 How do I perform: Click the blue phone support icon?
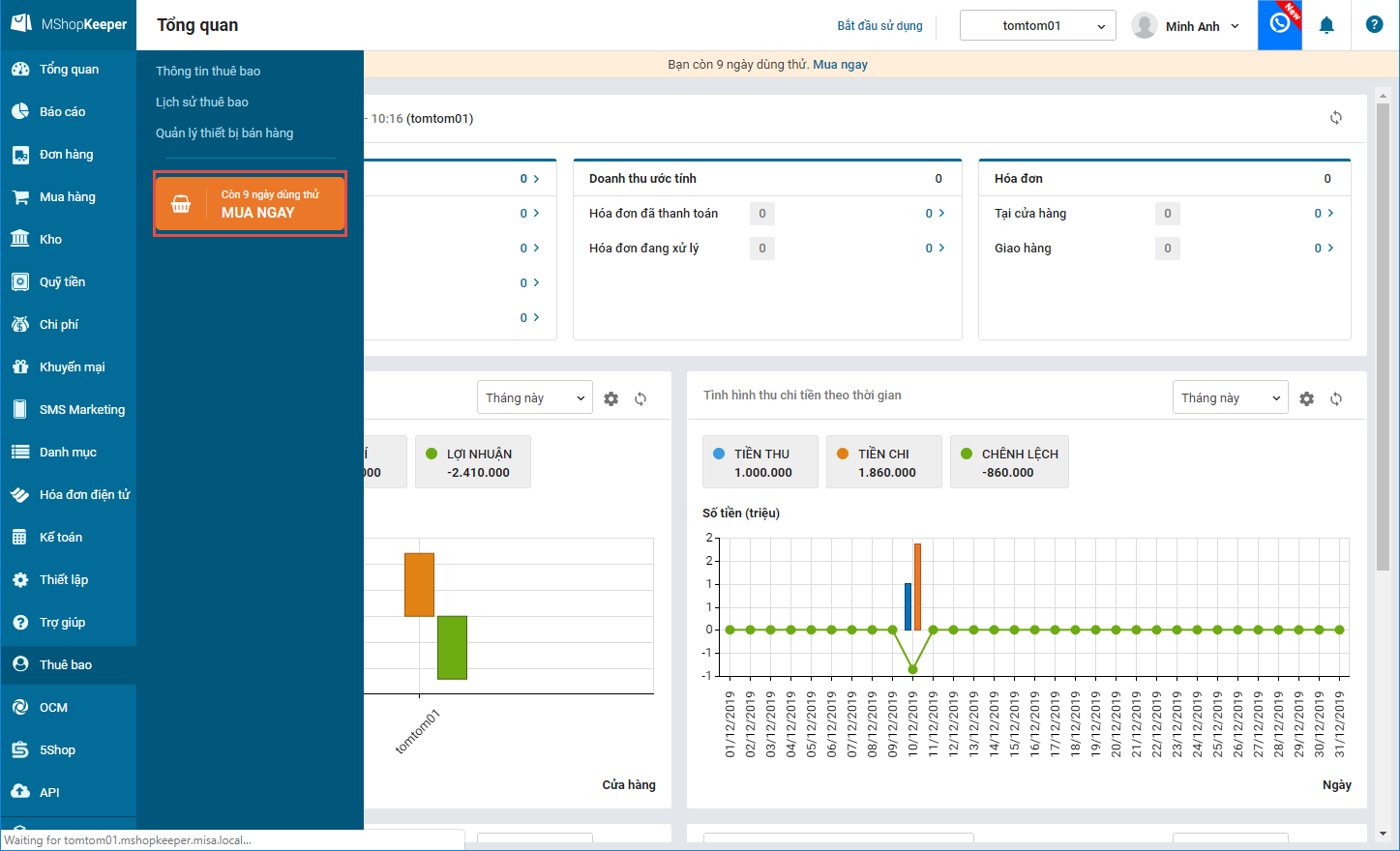pos(1279,24)
